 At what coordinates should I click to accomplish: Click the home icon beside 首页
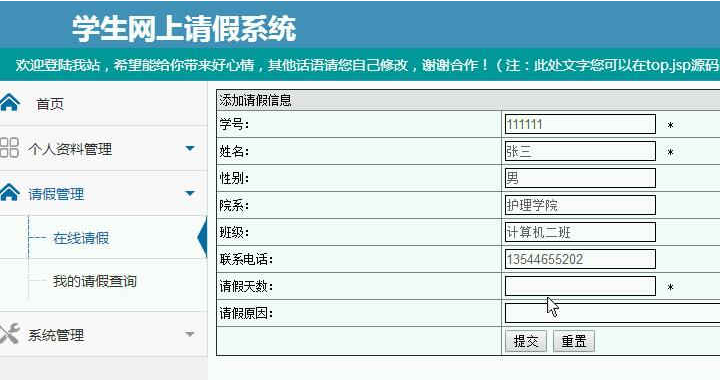click(x=9, y=103)
